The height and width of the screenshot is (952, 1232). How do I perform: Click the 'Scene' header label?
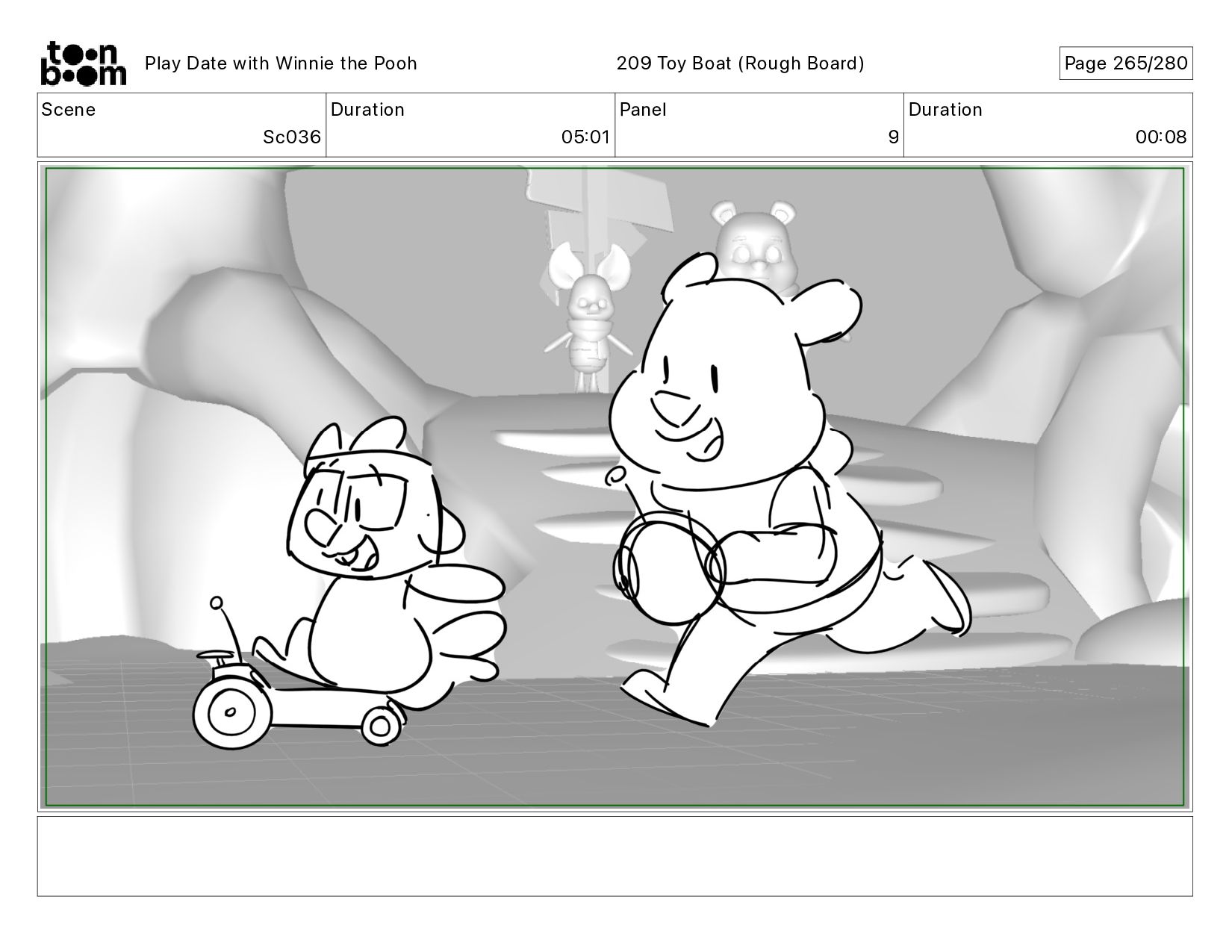click(x=69, y=110)
